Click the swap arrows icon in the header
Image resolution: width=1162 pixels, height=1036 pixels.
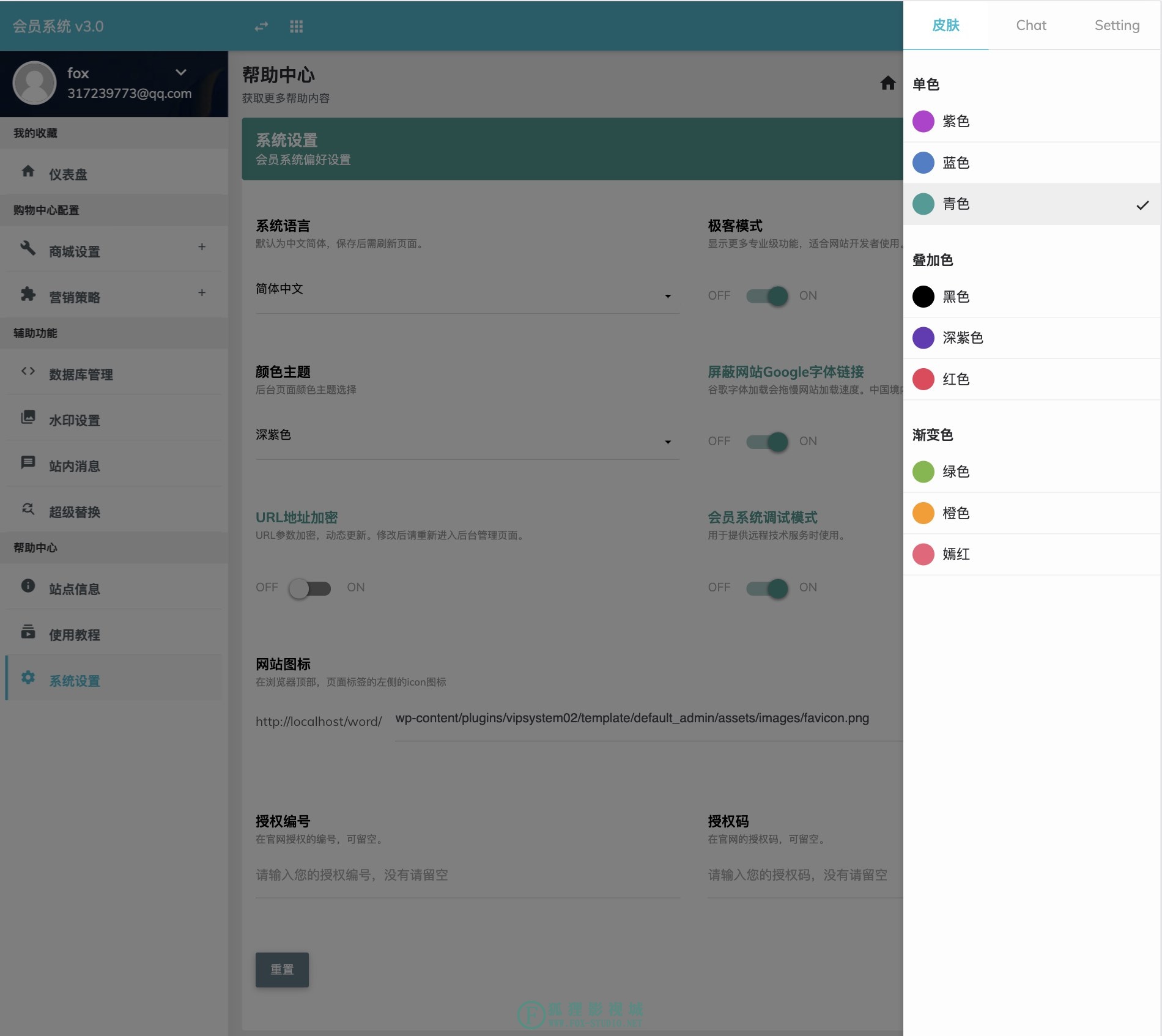pos(261,26)
